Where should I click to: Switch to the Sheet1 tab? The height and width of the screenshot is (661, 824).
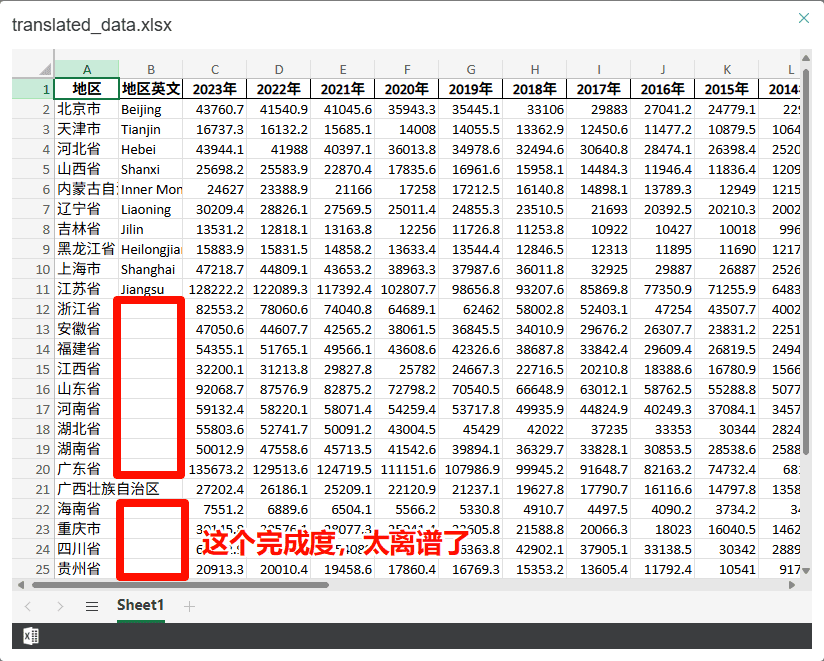140,605
